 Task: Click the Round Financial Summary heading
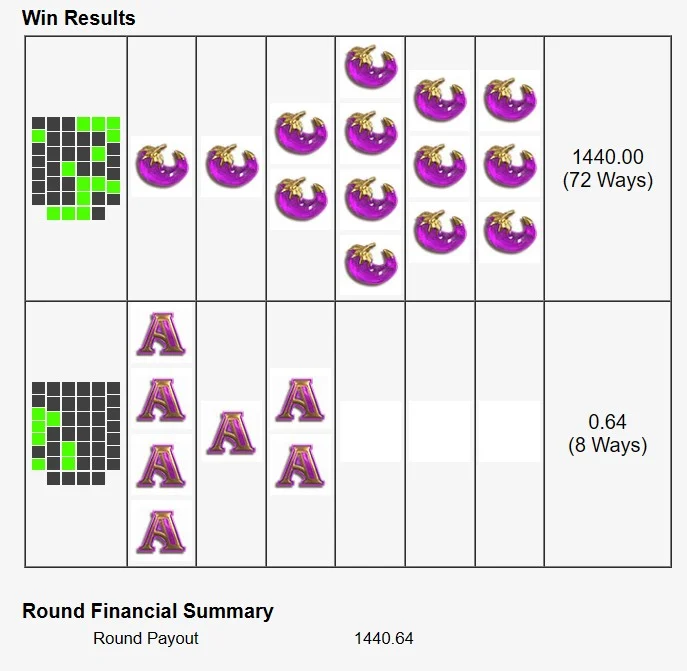148,611
